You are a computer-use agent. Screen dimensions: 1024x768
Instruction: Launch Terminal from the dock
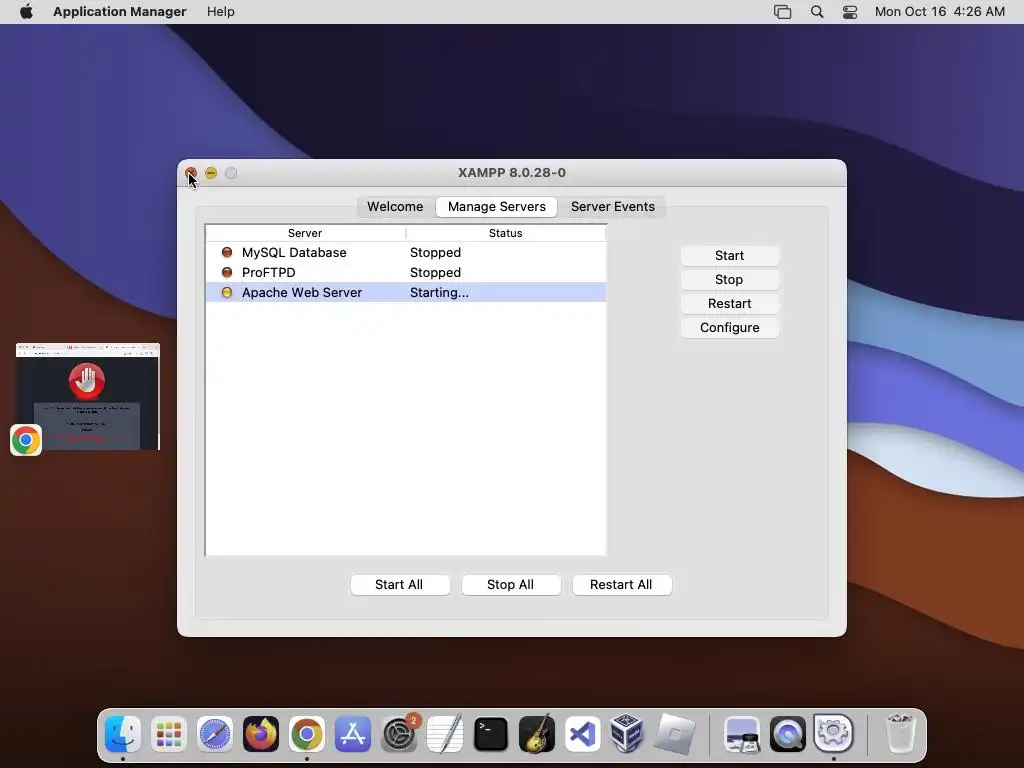(490, 734)
